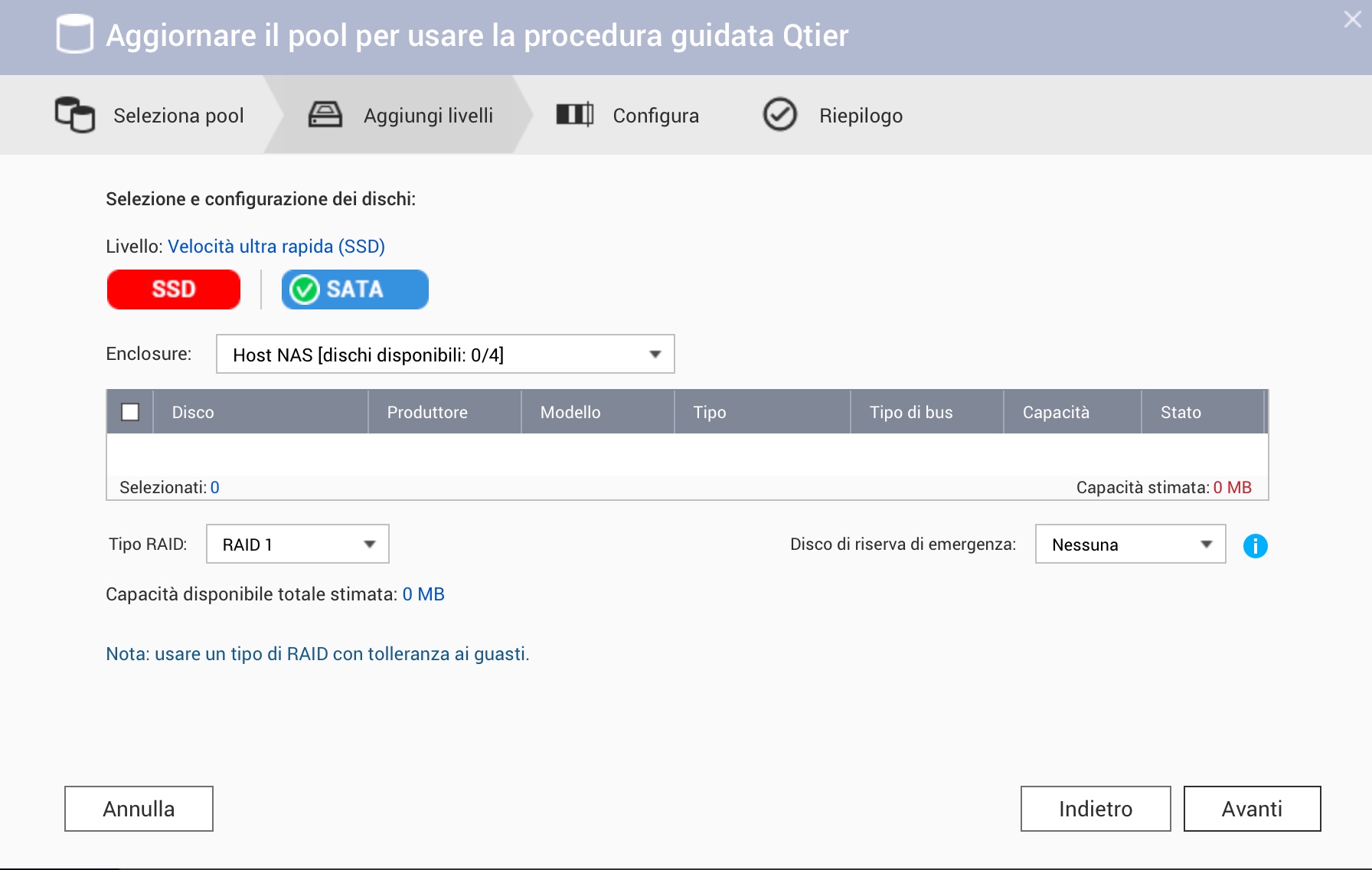Click the storage pool icon in title bar
Image resolution: width=1372 pixels, height=870 pixels.
(75, 35)
